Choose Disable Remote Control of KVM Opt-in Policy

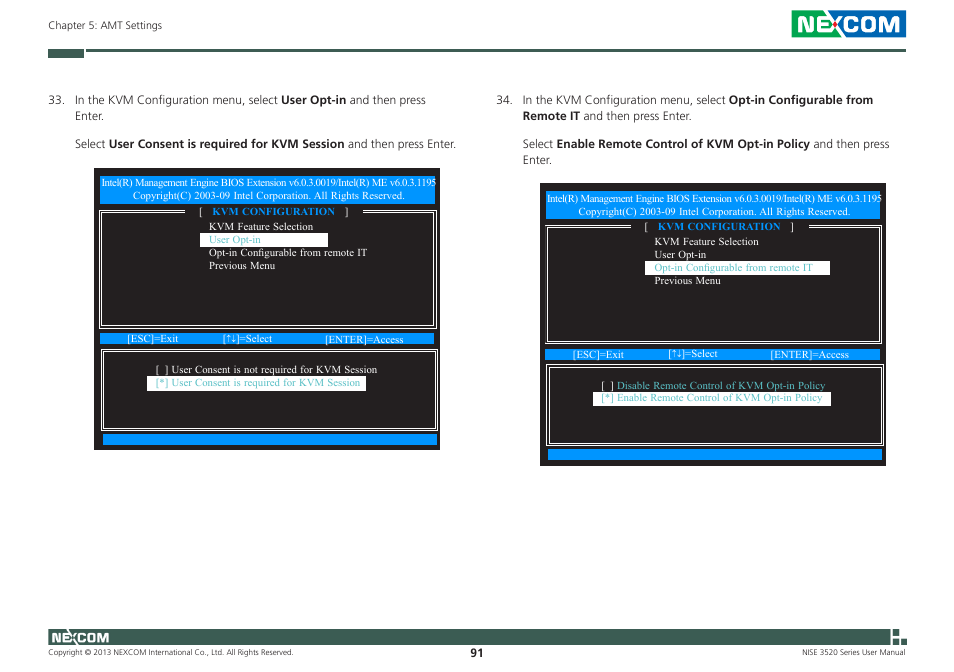point(712,386)
